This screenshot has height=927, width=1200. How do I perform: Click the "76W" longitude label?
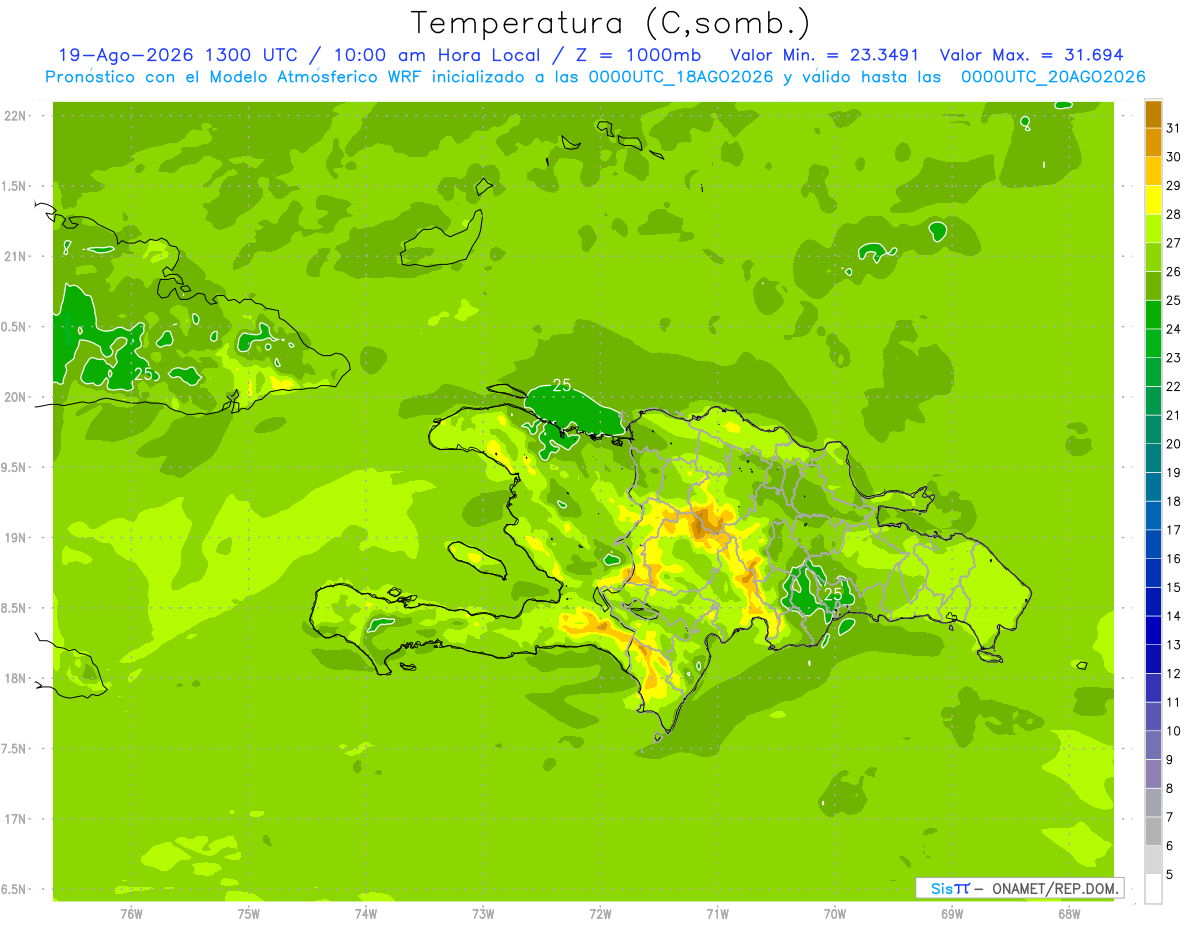pos(131,914)
